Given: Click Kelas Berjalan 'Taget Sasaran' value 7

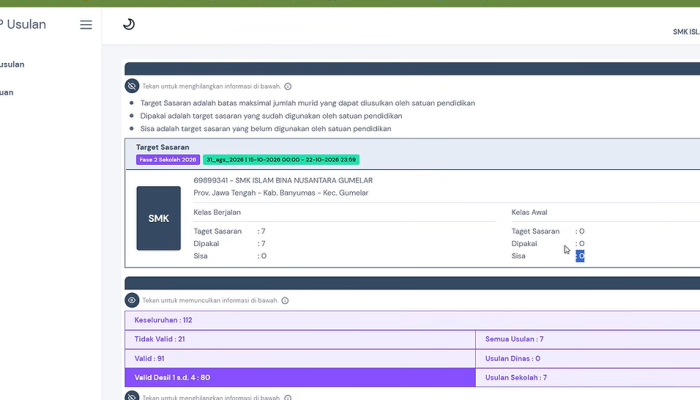Looking at the screenshot, I should [263, 231].
